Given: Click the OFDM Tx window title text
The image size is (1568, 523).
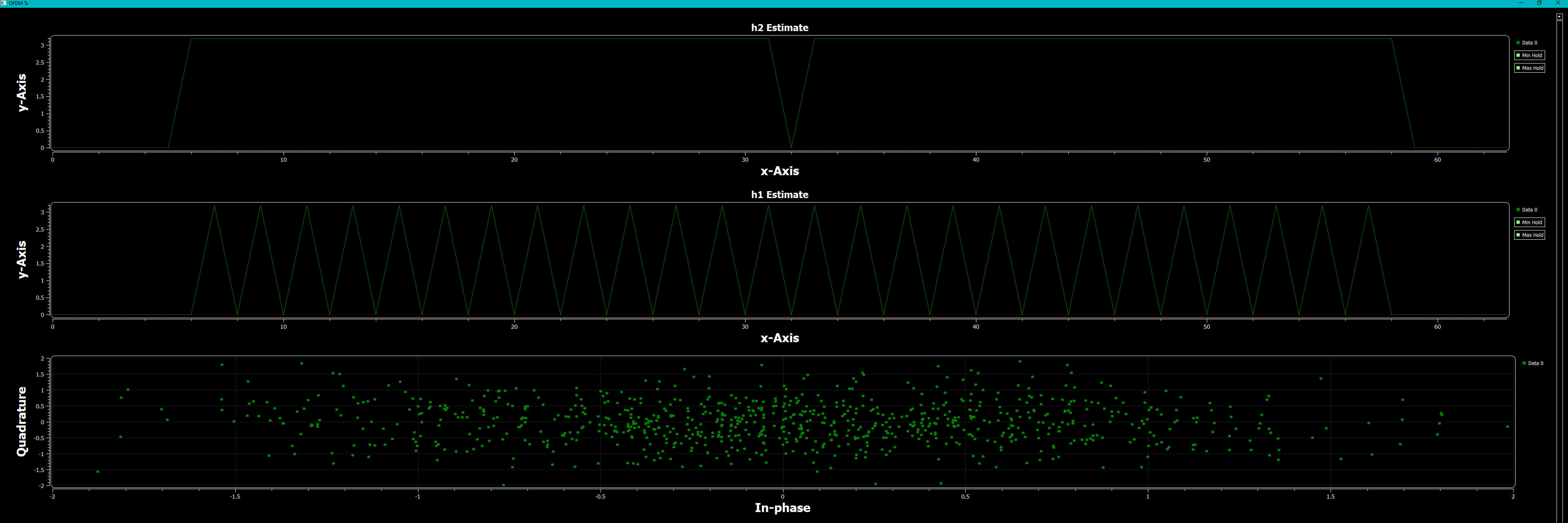Looking at the screenshot, I should (18, 3).
